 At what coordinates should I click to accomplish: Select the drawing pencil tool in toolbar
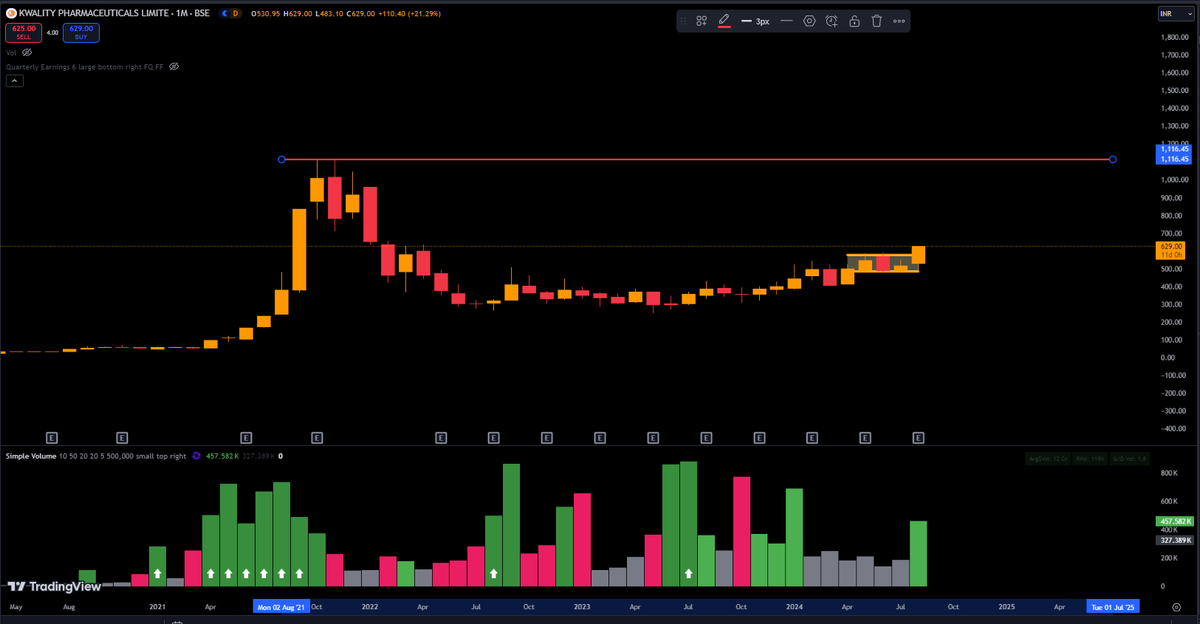(x=726, y=20)
